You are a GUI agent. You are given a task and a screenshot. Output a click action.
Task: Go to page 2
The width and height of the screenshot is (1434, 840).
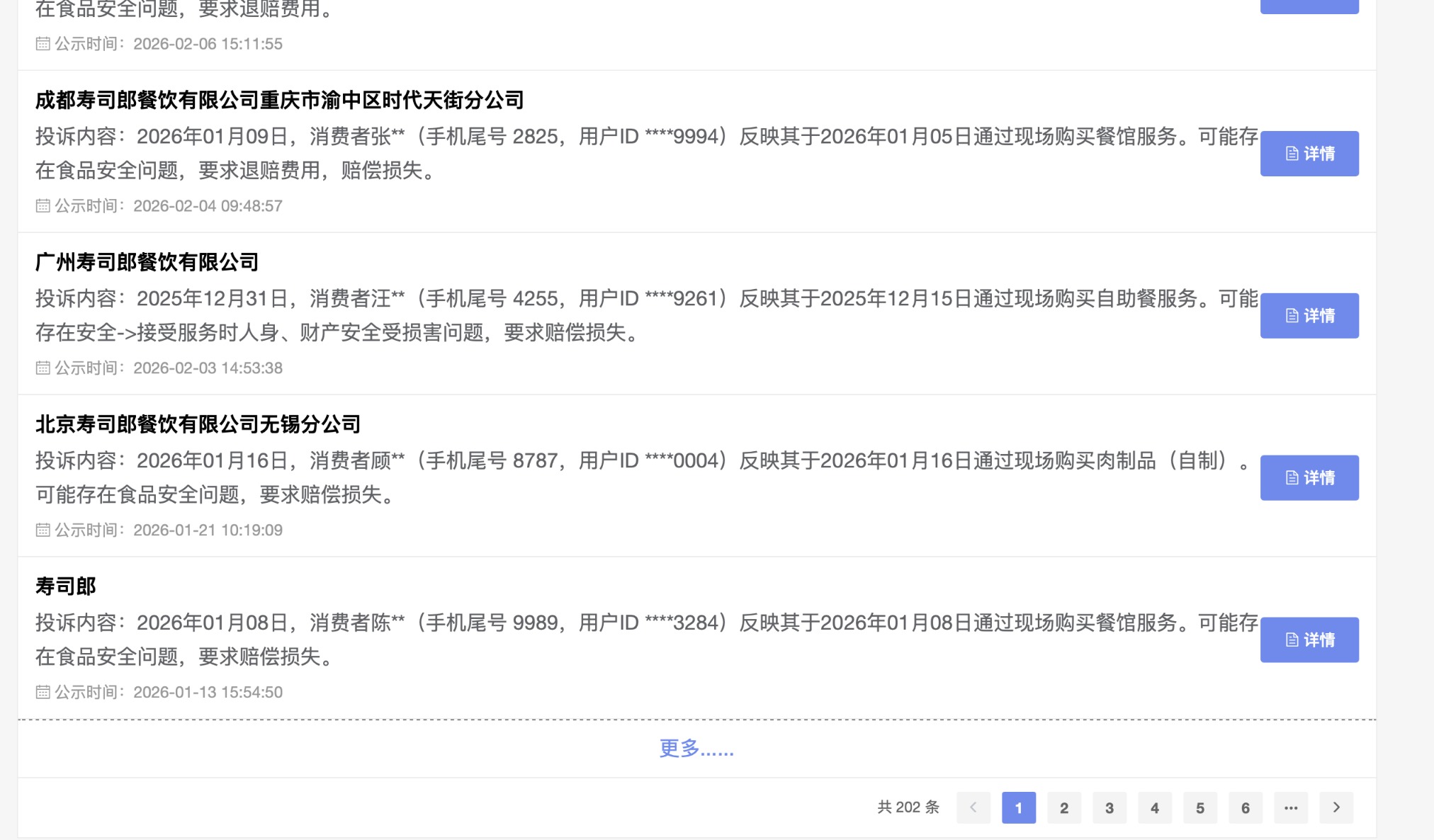[1064, 807]
